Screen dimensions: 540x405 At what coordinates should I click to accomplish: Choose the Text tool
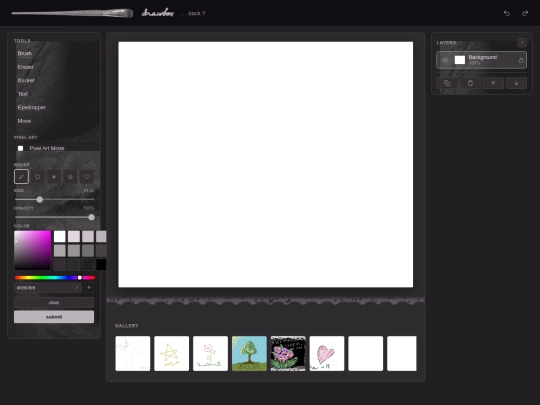(23, 94)
